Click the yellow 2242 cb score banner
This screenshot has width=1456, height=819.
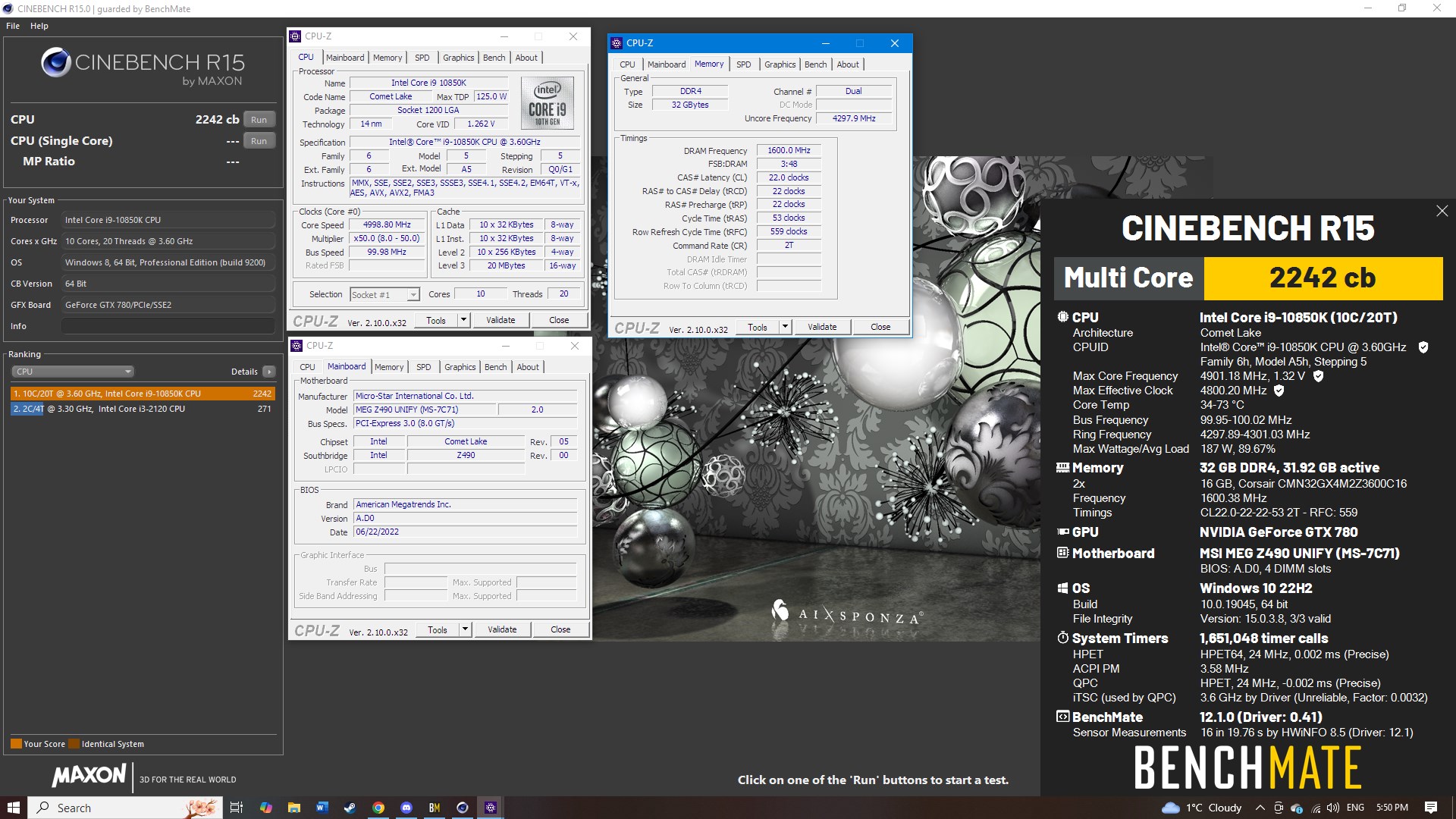click(x=1323, y=278)
